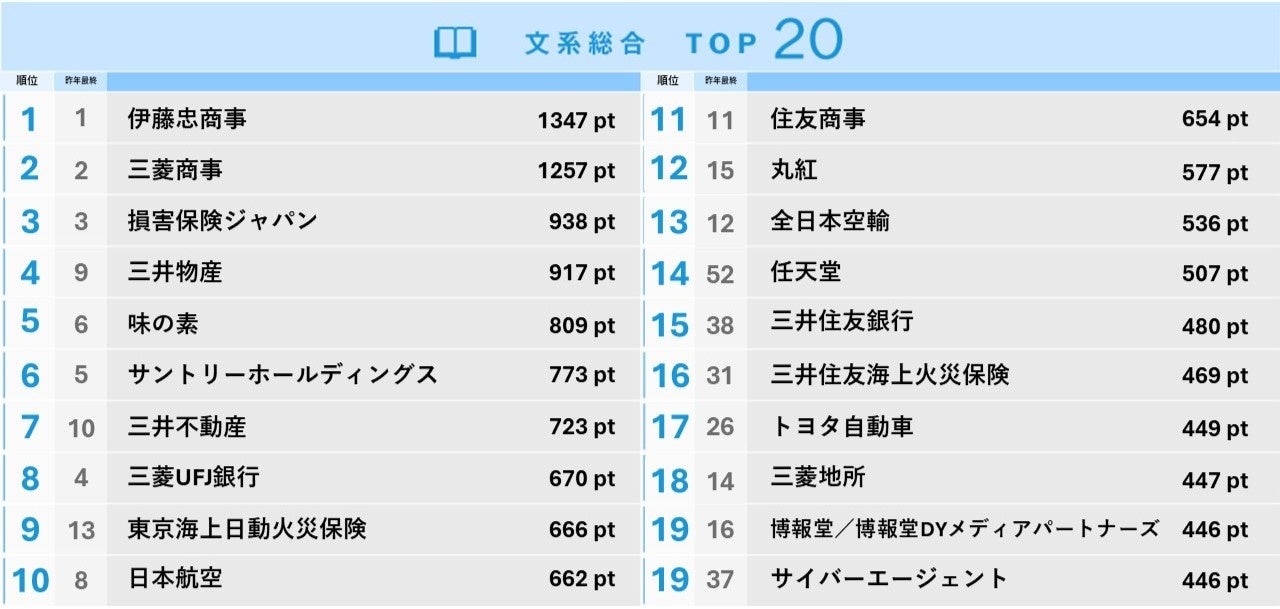Open サントリーホールディングス entry
Screen dimensions: 1280x609
tap(283, 375)
